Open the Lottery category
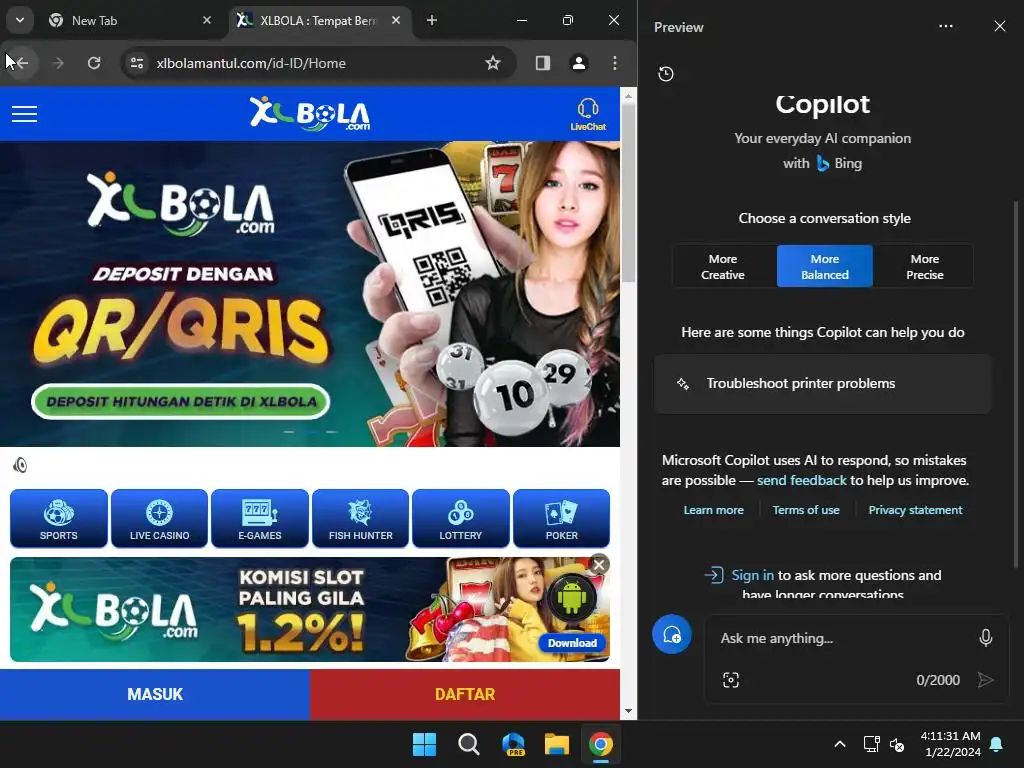 460,518
